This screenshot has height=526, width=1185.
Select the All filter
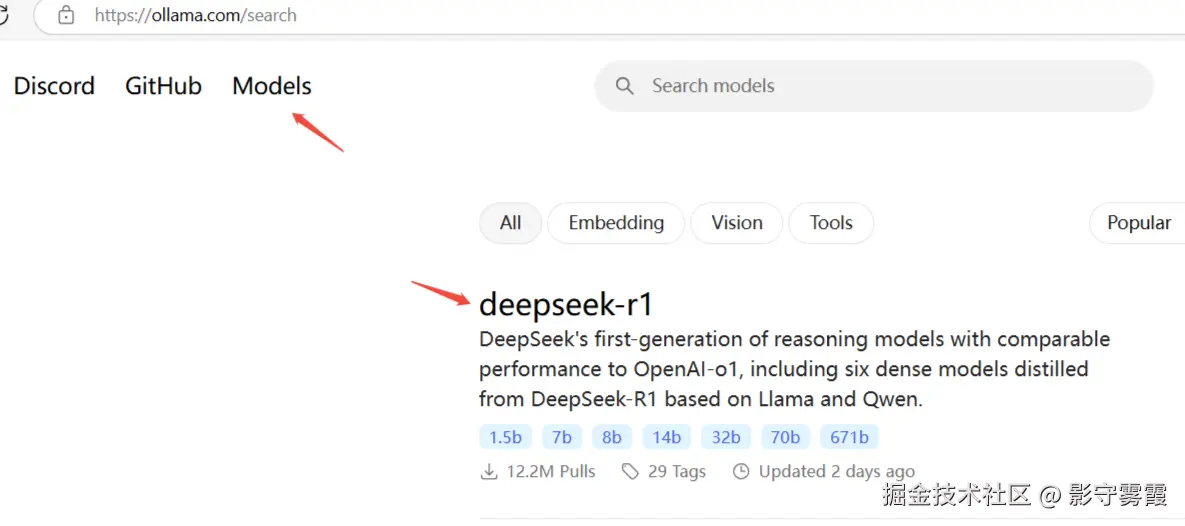coord(510,223)
